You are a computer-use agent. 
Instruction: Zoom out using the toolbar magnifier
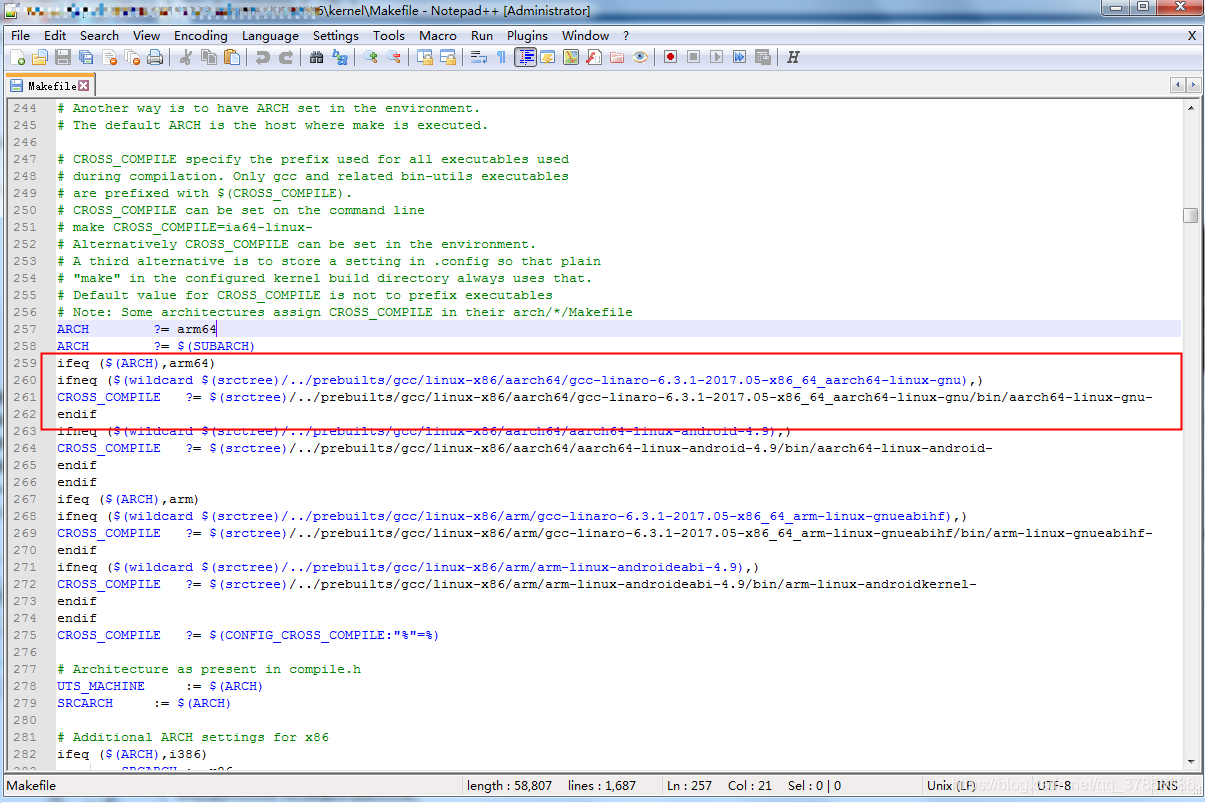[393, 57]
